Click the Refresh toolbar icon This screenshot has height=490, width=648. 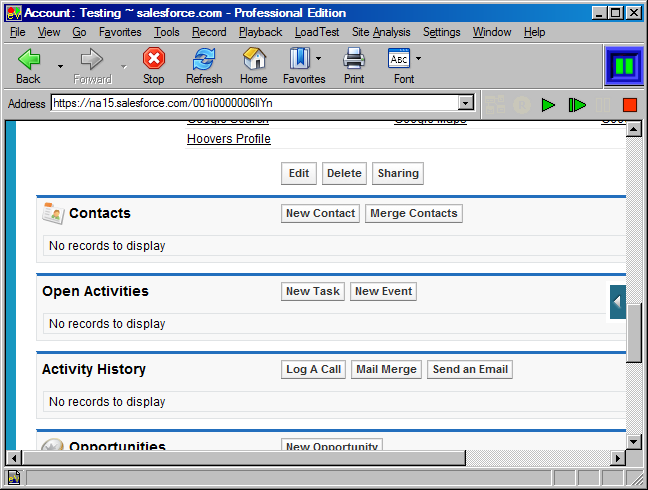[x=204, y=59]
